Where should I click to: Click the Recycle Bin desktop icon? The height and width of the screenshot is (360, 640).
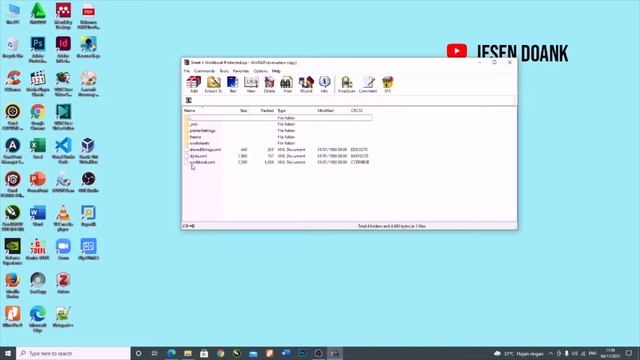click(x=13, y=47)
